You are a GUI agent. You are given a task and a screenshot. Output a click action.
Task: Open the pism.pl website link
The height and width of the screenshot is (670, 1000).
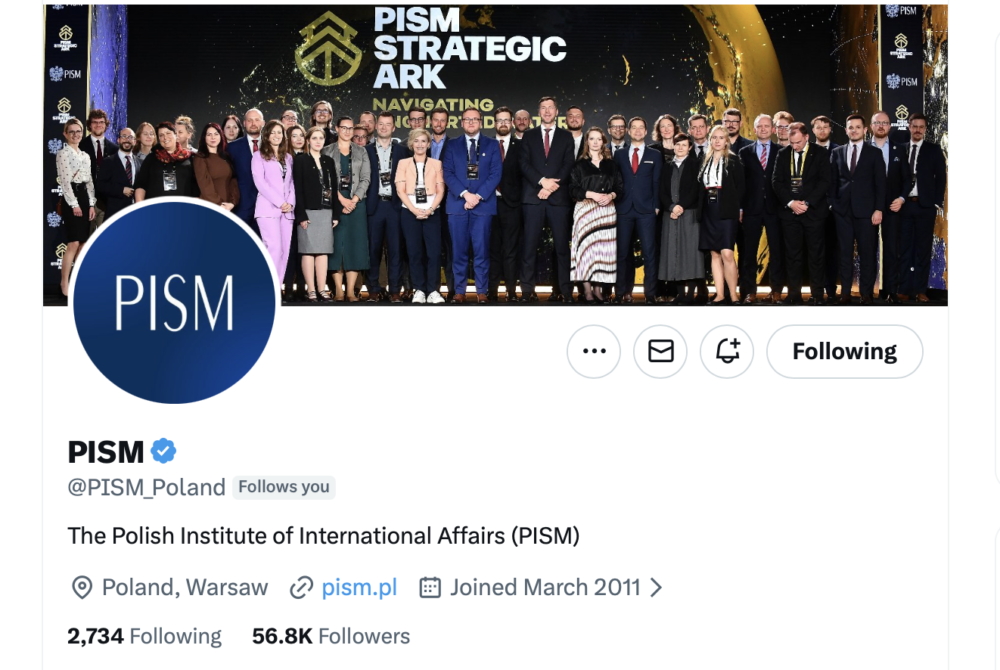359,587
